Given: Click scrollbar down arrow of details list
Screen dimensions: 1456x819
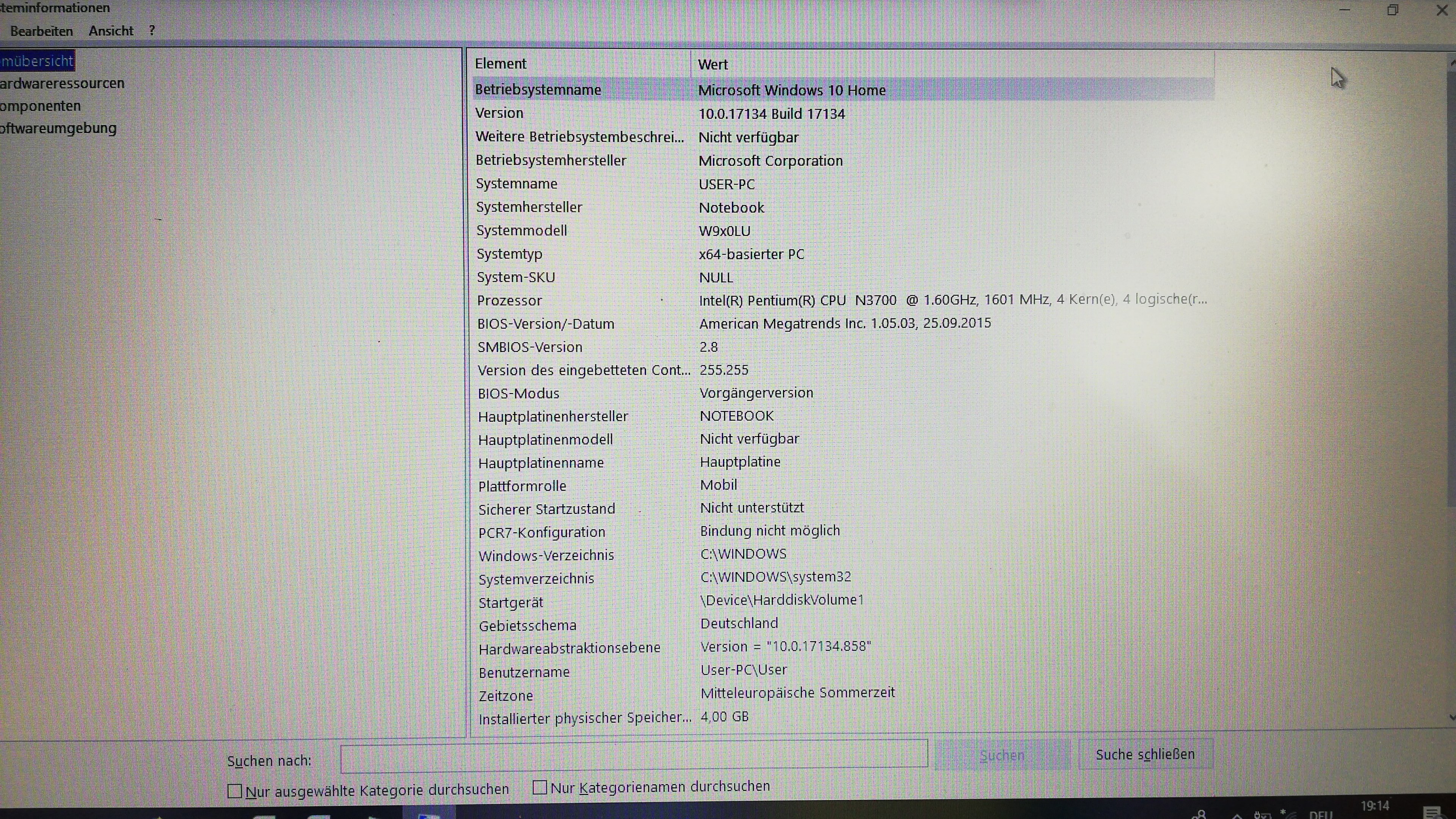Looking at the screenshot, I should 1451,717.
